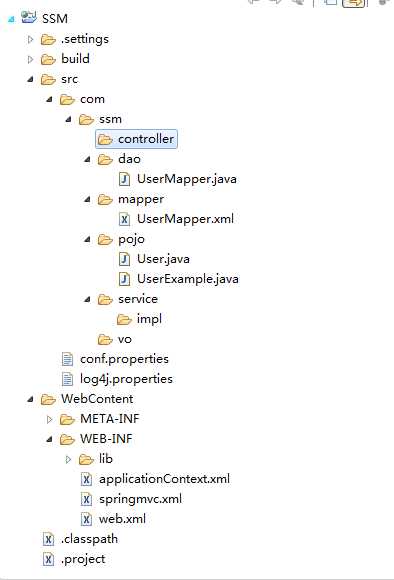
Task: Collapse the com package
Action: [49, 99]
